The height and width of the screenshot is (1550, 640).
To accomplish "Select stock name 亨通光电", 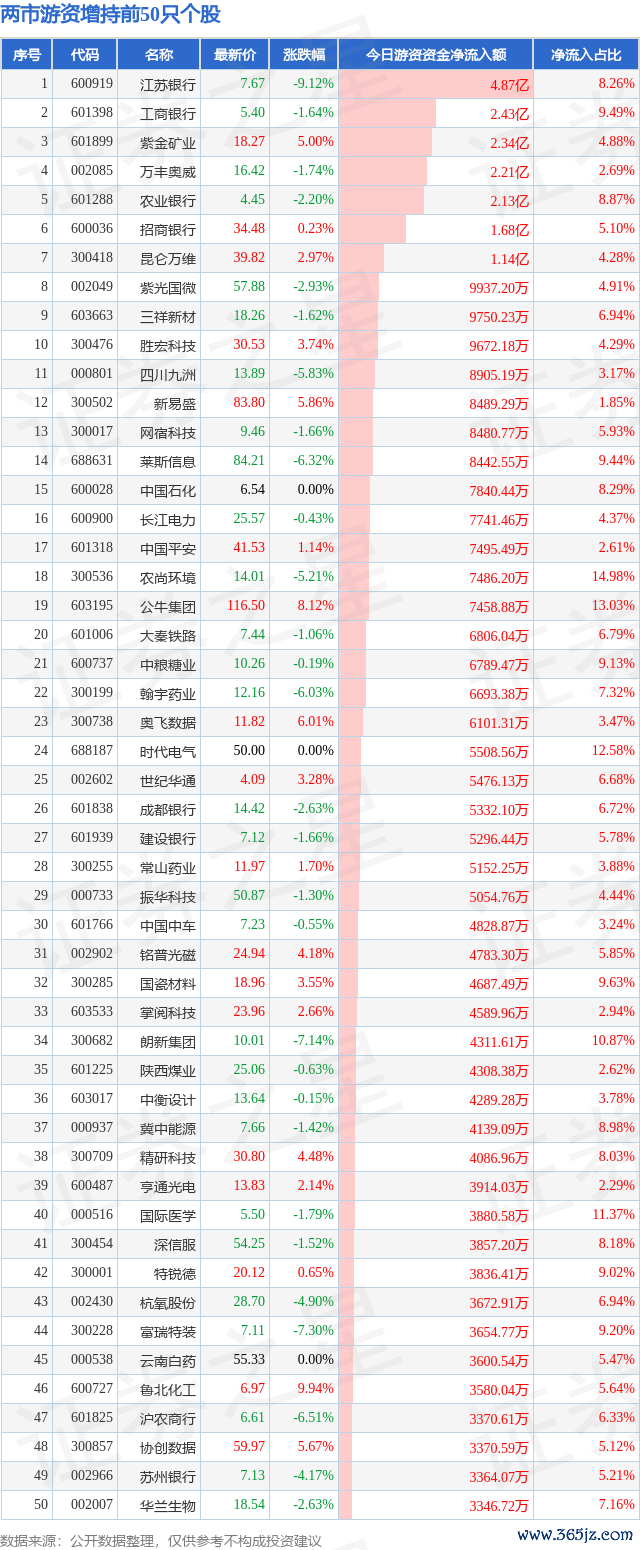I will pyautogui.click(x=169, y=1187).
